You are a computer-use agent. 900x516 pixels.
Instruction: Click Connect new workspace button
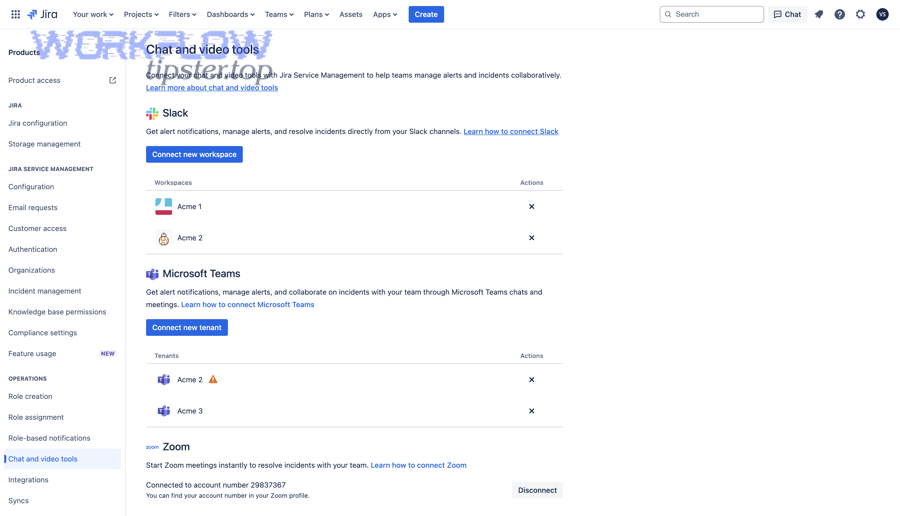click(194, 154)
